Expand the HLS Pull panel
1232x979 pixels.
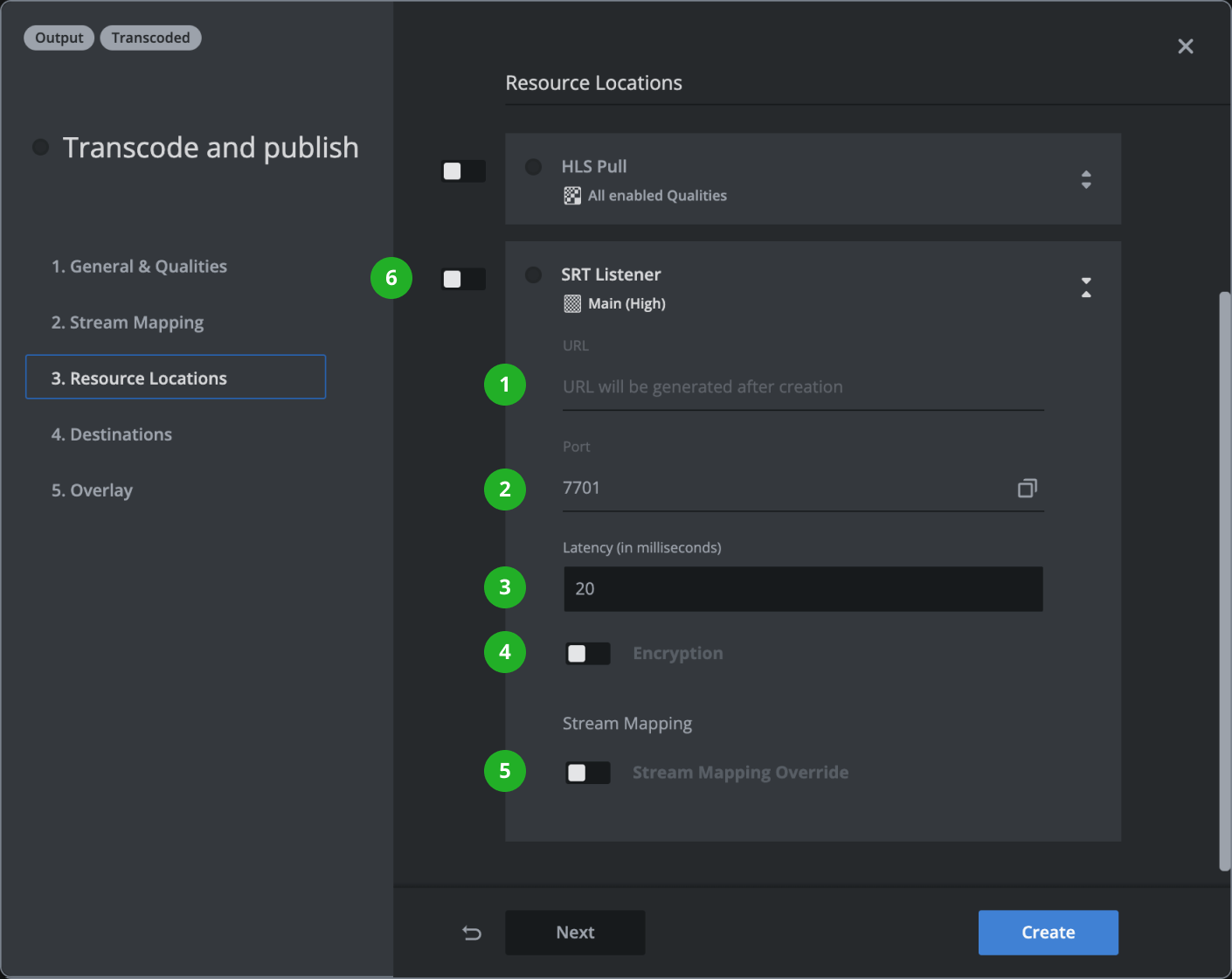(x=1086, y=179)
